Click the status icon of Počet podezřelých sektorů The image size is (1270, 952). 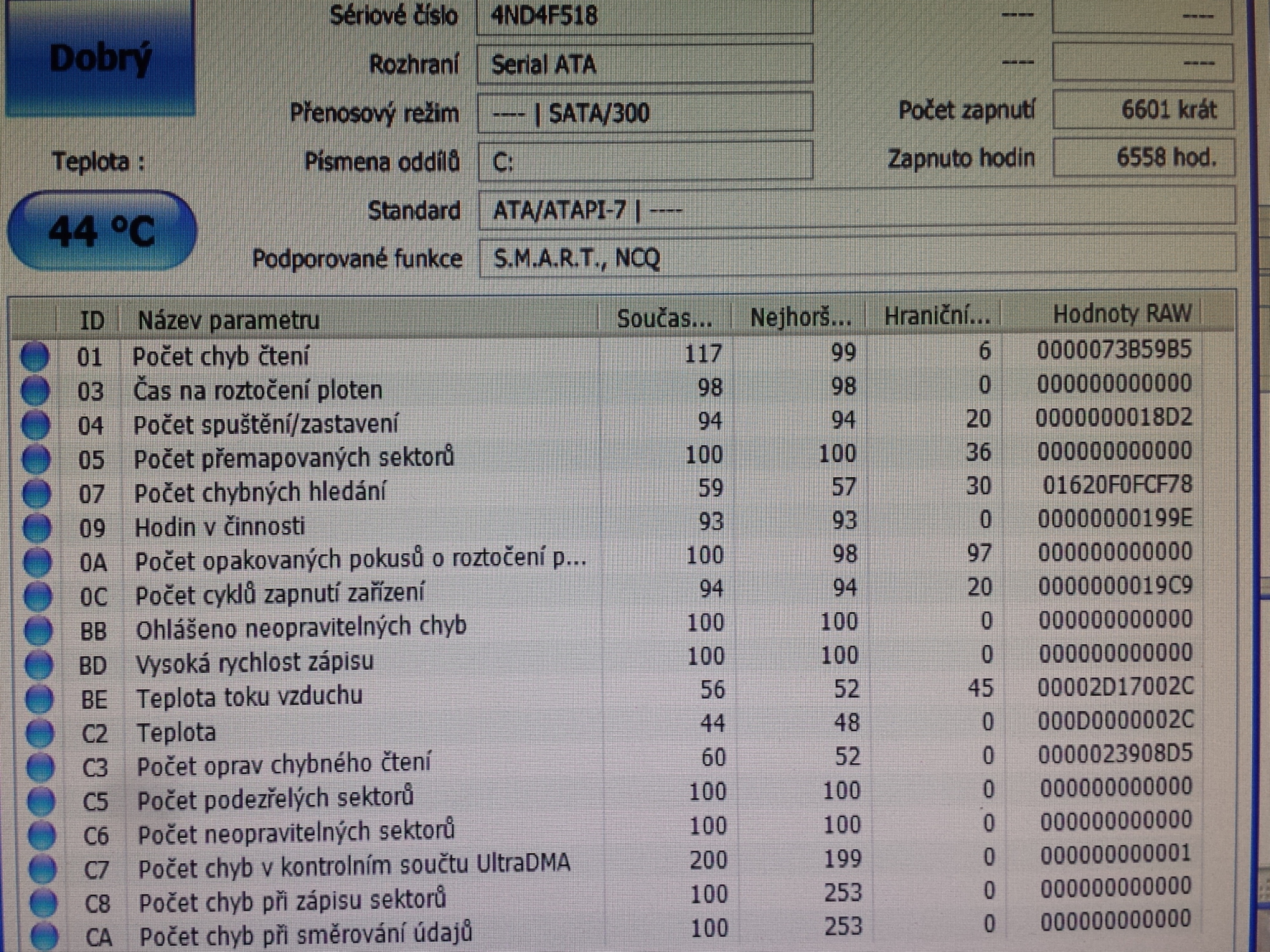(41, 801)
